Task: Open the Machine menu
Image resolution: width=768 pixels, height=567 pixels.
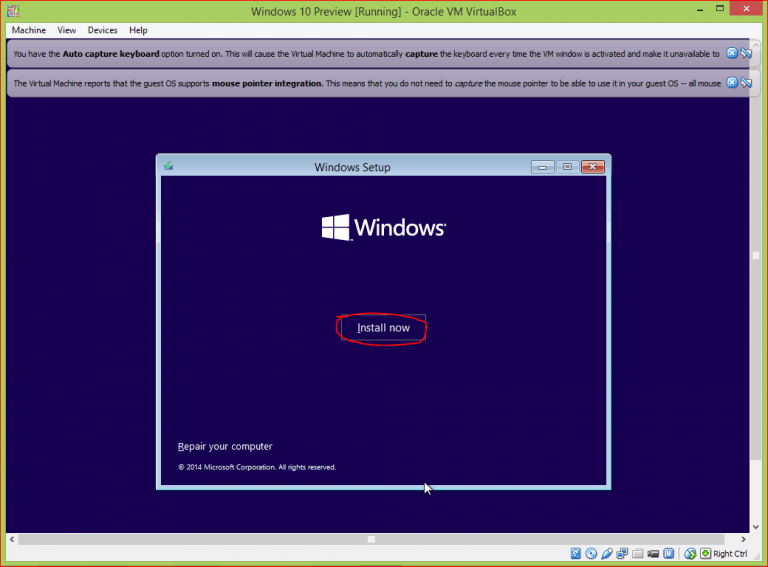Action: tap(28, 30)
